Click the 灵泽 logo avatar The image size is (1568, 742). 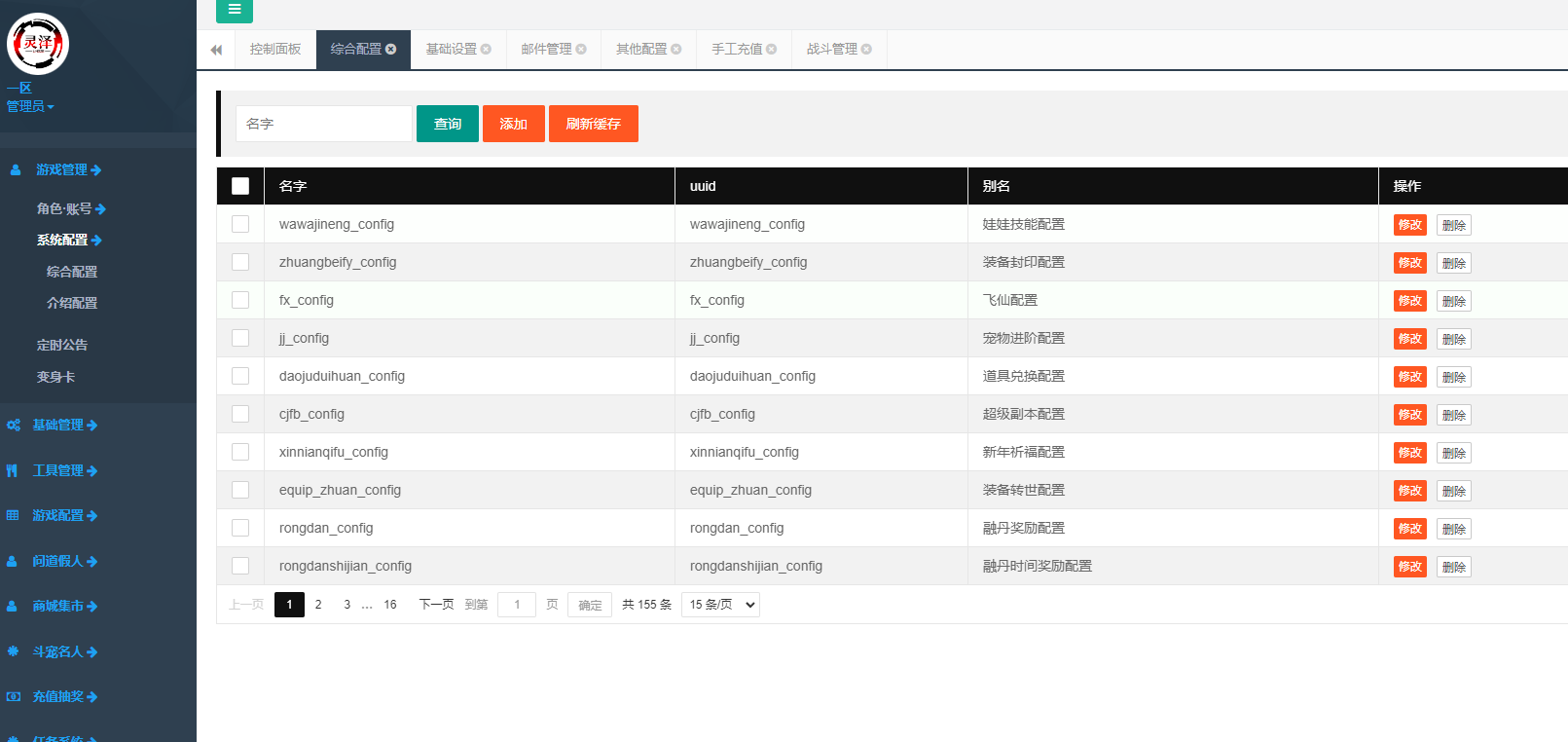pos(38,44)
